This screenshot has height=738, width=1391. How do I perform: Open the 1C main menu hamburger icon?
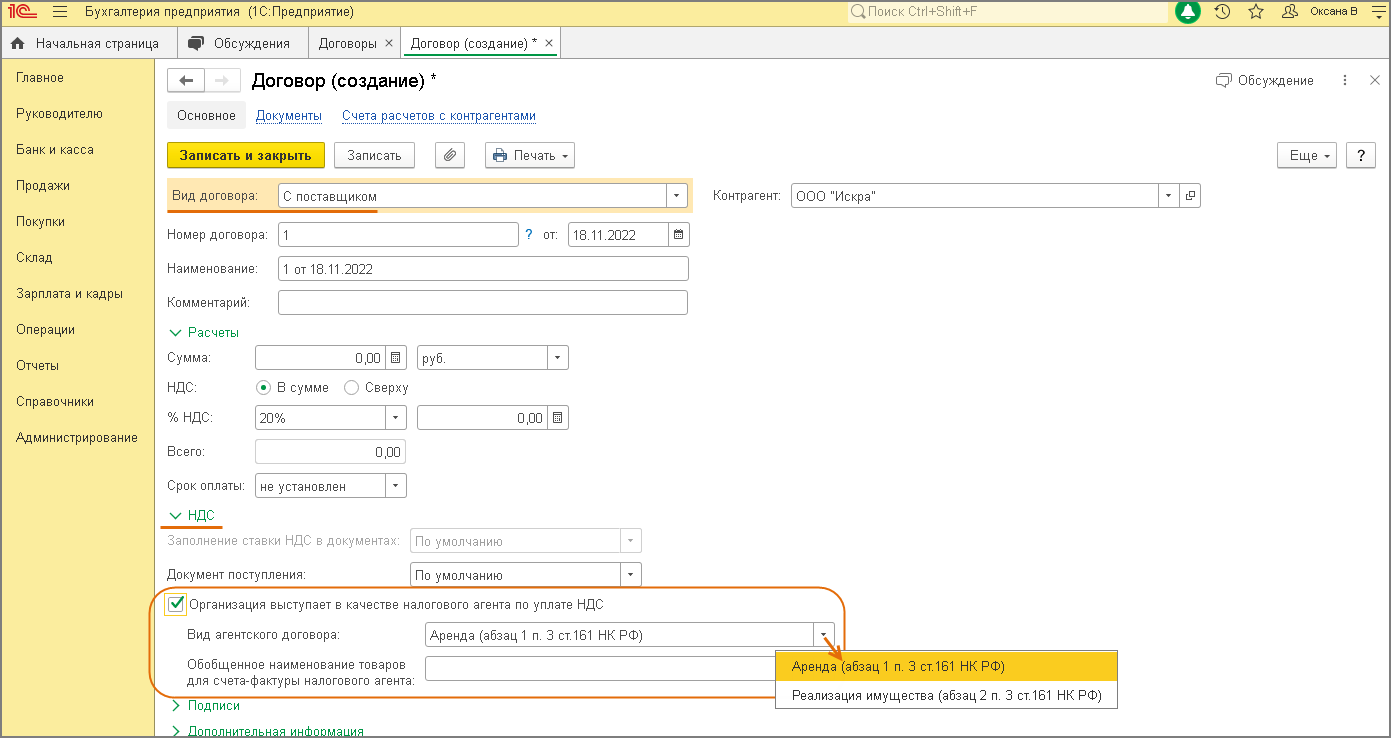[x=59, y=12]
